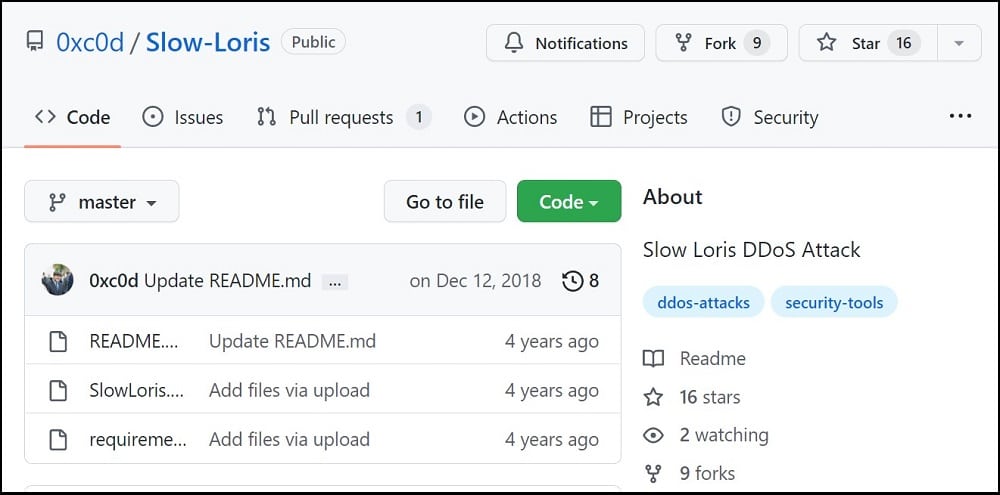Click the book icon beside Readme
Viewport: 1000px width, 495px height.
click(x=654, y=358)
